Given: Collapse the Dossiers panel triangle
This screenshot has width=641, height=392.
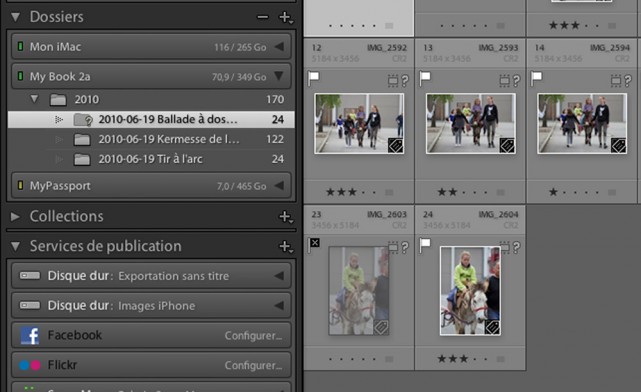Looking at the screenshot, I should point(16,17).
